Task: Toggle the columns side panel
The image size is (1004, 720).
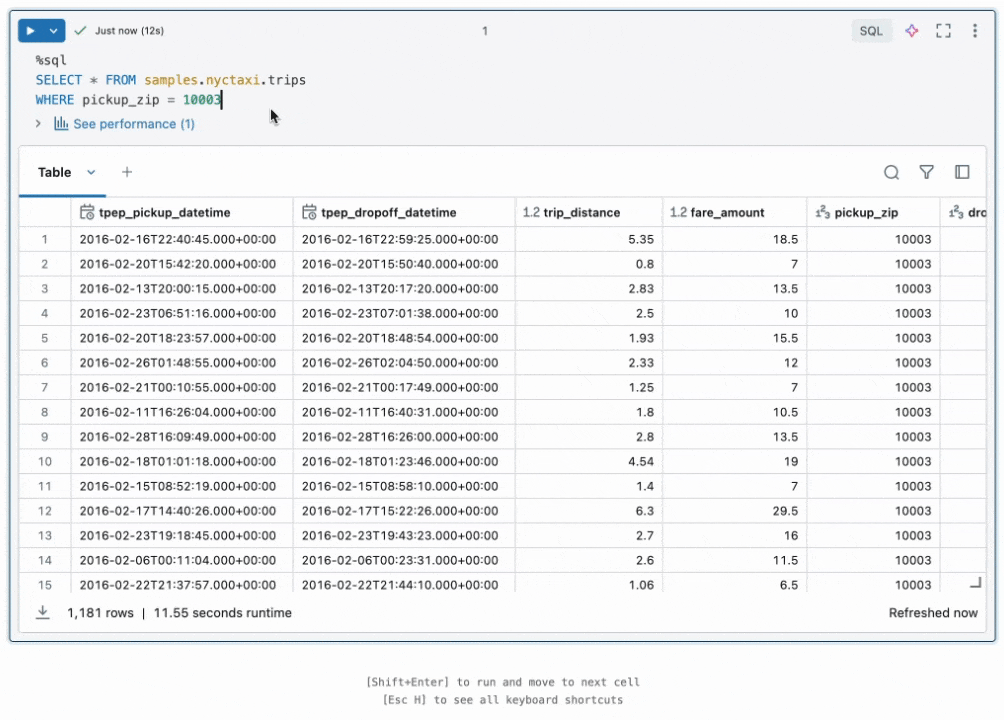Action: point(962,172)
